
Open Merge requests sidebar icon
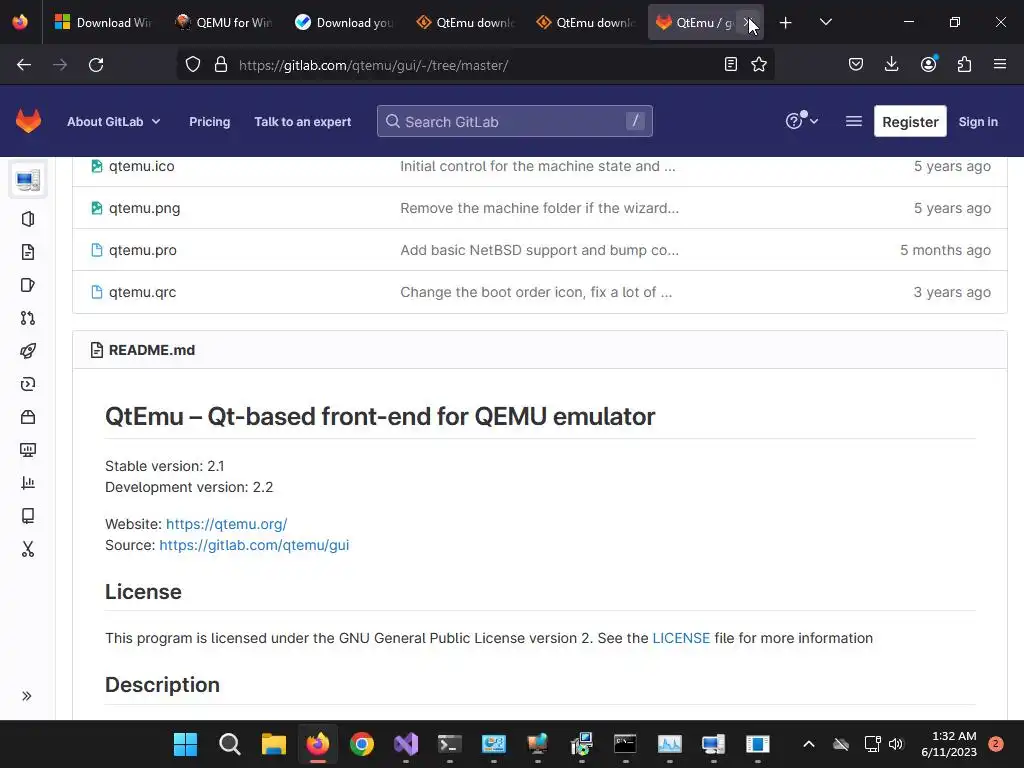27,318
